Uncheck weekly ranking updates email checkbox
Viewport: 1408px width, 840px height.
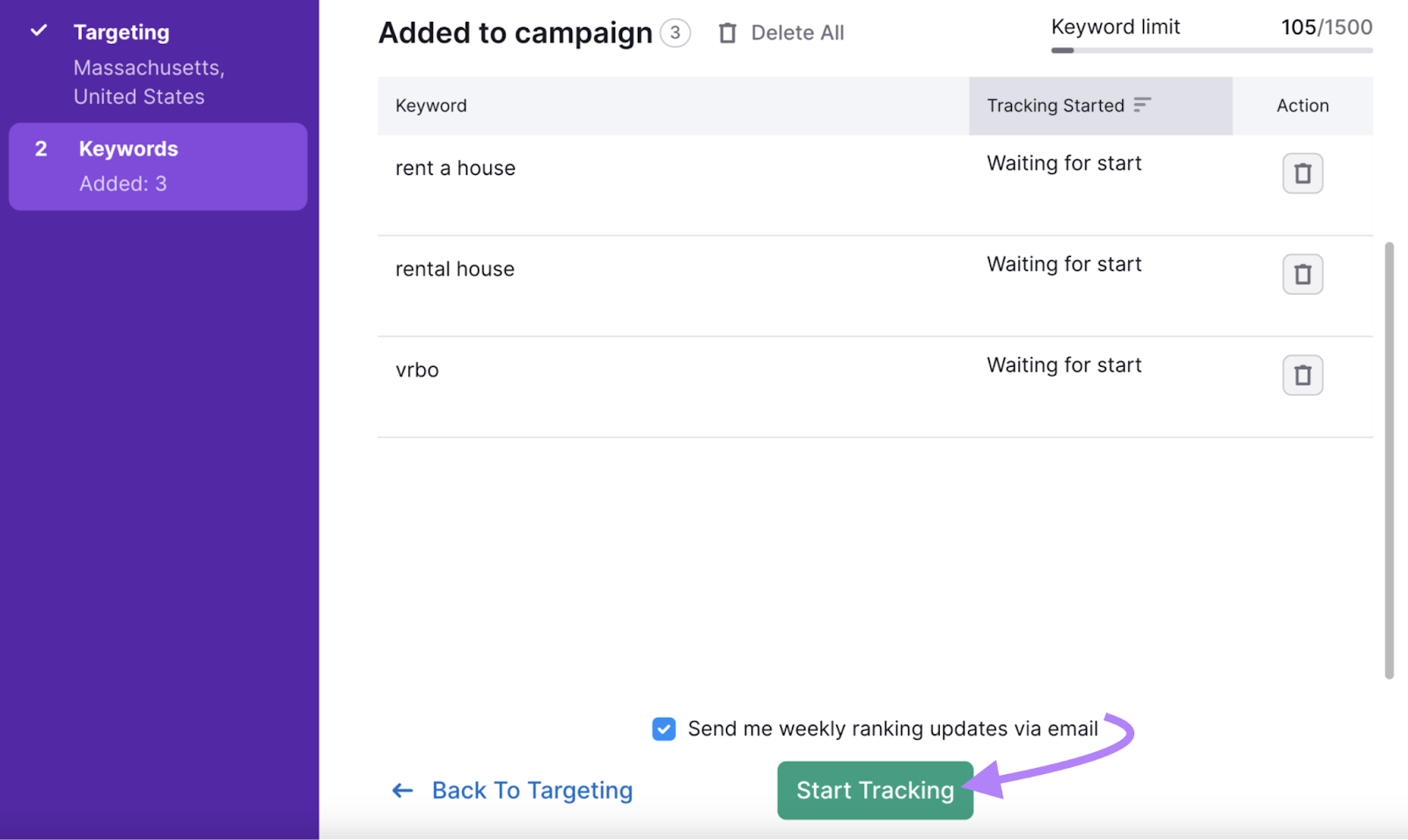pos(664,729)
